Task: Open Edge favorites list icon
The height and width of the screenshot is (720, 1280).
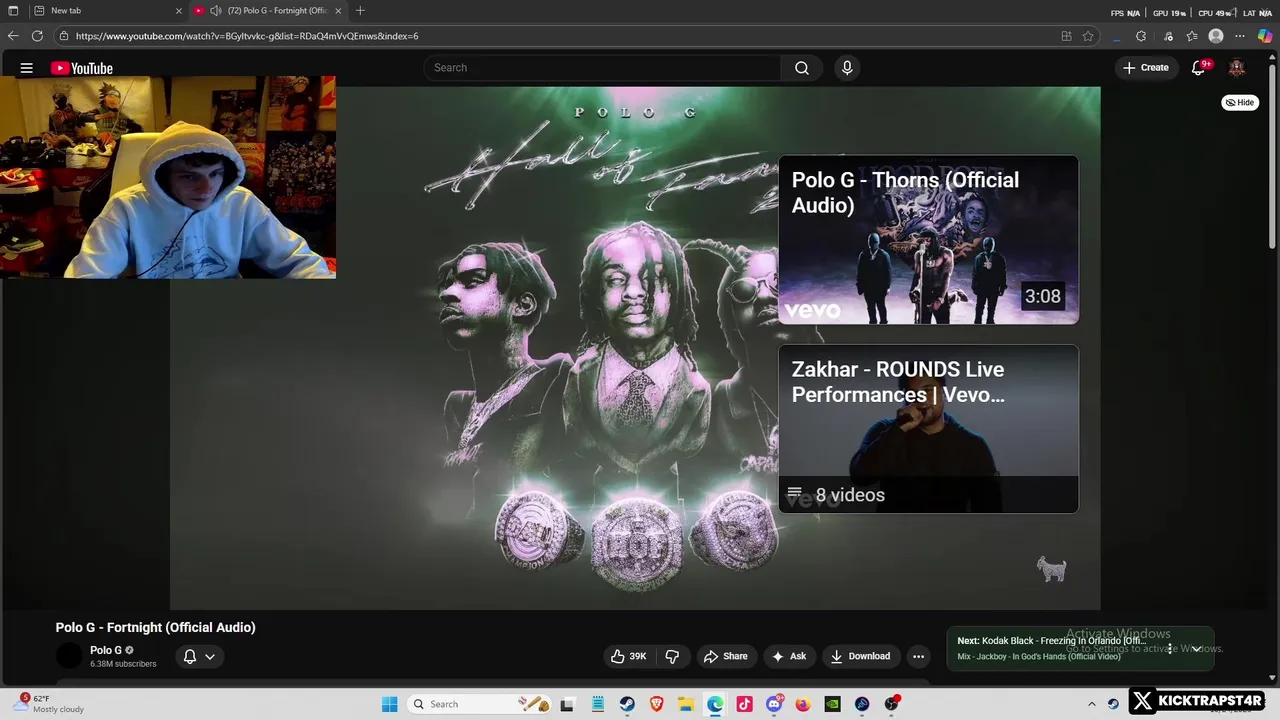Action: pos(1192,36)
